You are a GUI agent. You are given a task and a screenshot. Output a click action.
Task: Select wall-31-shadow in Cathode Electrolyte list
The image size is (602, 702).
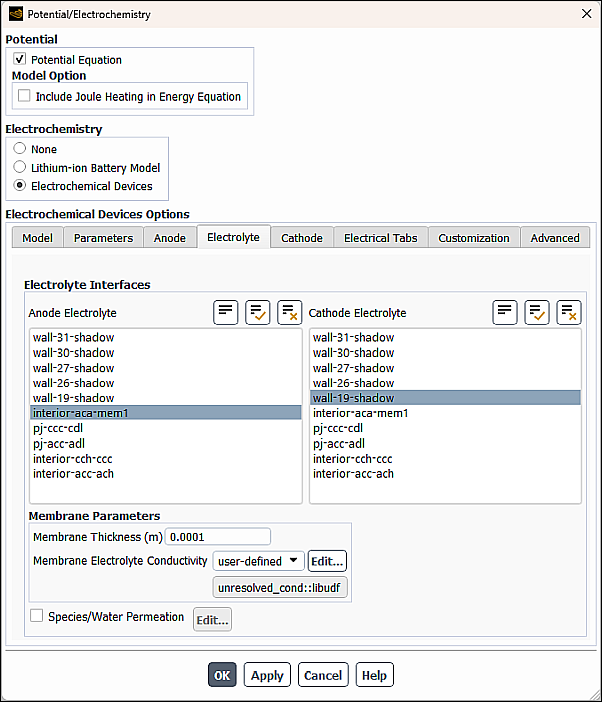point(445,337)
